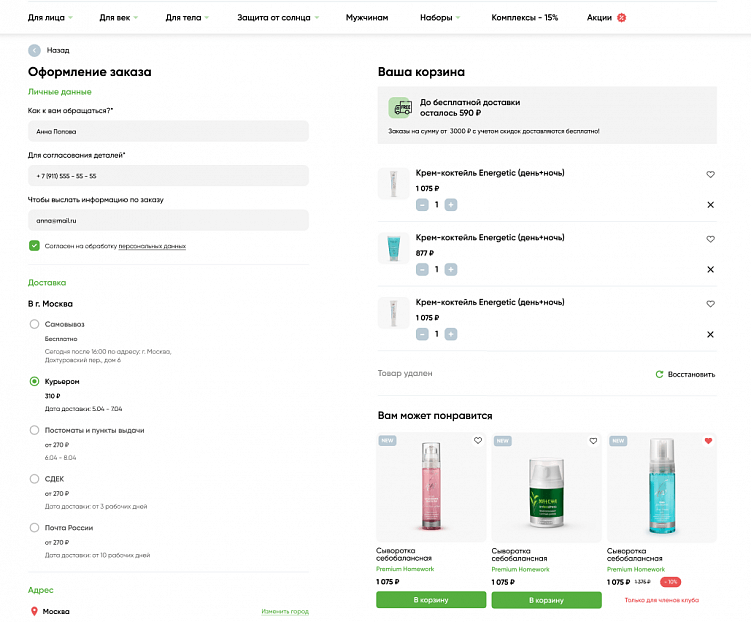This screenshot has width=751, height=622.
Task: Favorite the first recommended pink serum
Action: (x=478, y=441)
